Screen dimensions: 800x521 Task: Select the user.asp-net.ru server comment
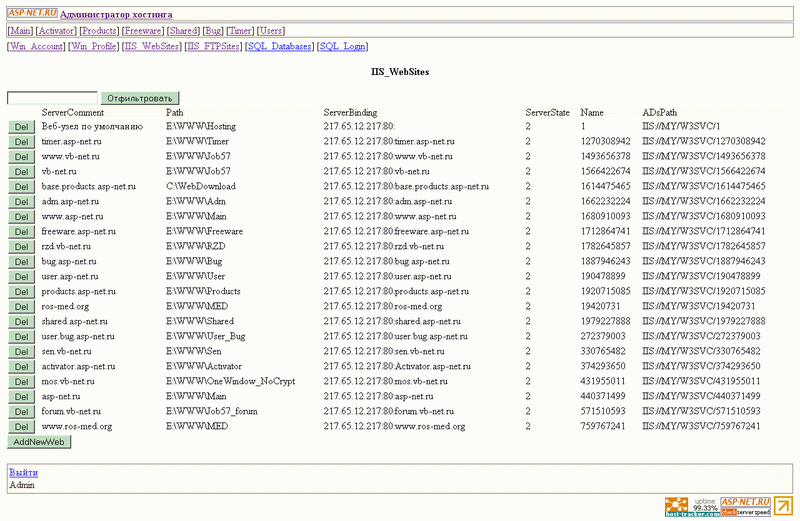coord(70,277)
